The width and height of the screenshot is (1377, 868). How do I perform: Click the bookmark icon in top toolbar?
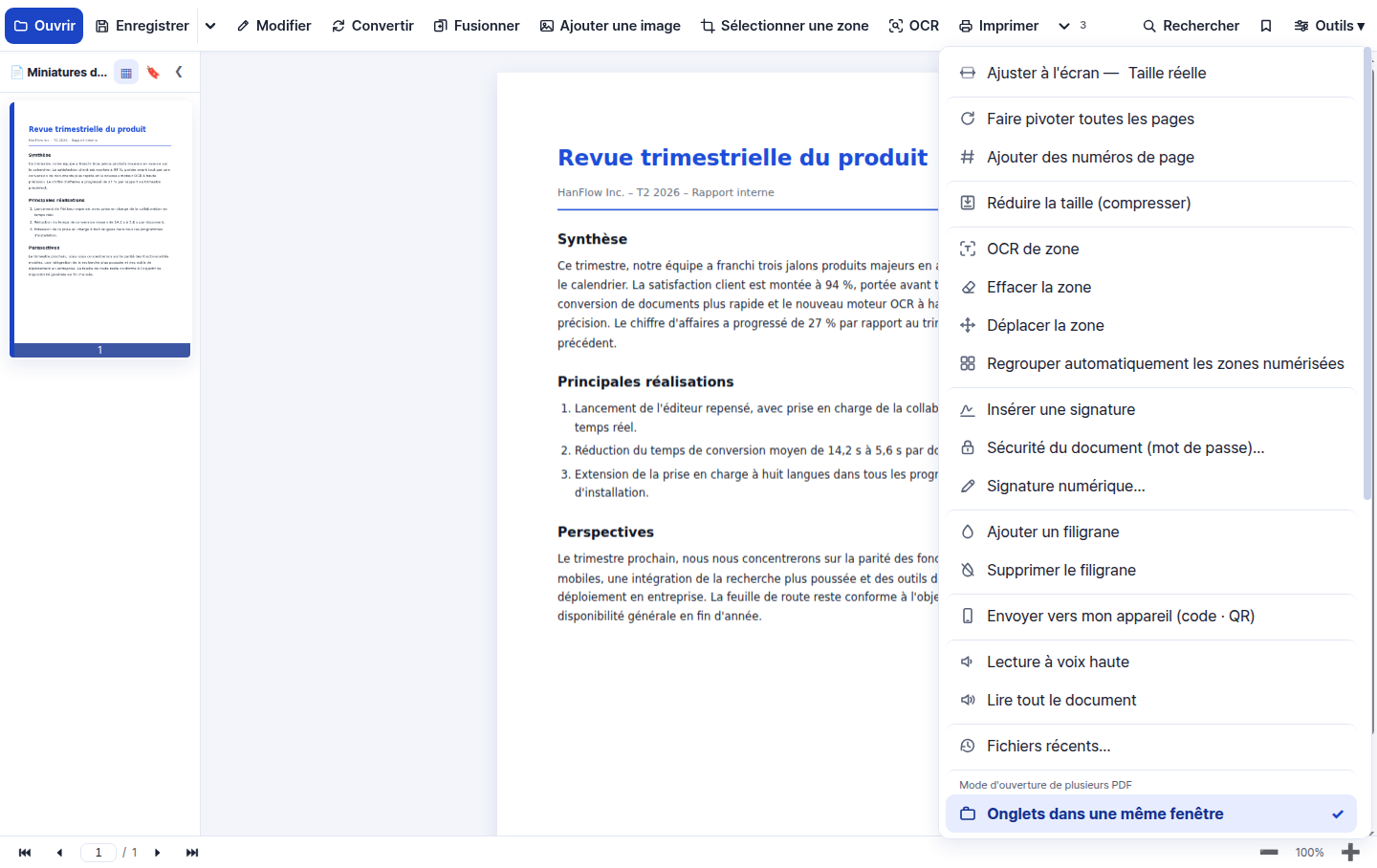pyautogui.click(x=1266, y=26)
